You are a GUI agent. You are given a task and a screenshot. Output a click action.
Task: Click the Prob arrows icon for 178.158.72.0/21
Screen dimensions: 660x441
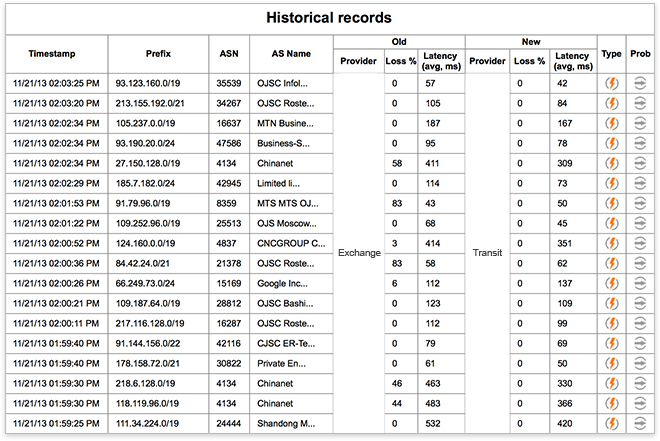click(x=640, y=363)
